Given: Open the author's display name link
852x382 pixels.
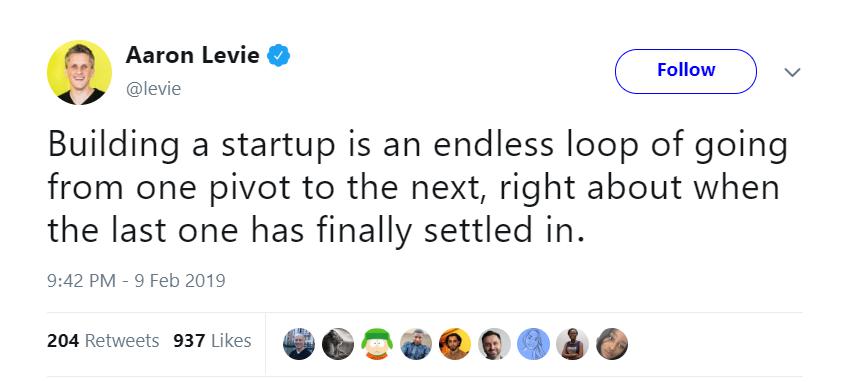Looking at the screenshot, I should pos(192,55).
